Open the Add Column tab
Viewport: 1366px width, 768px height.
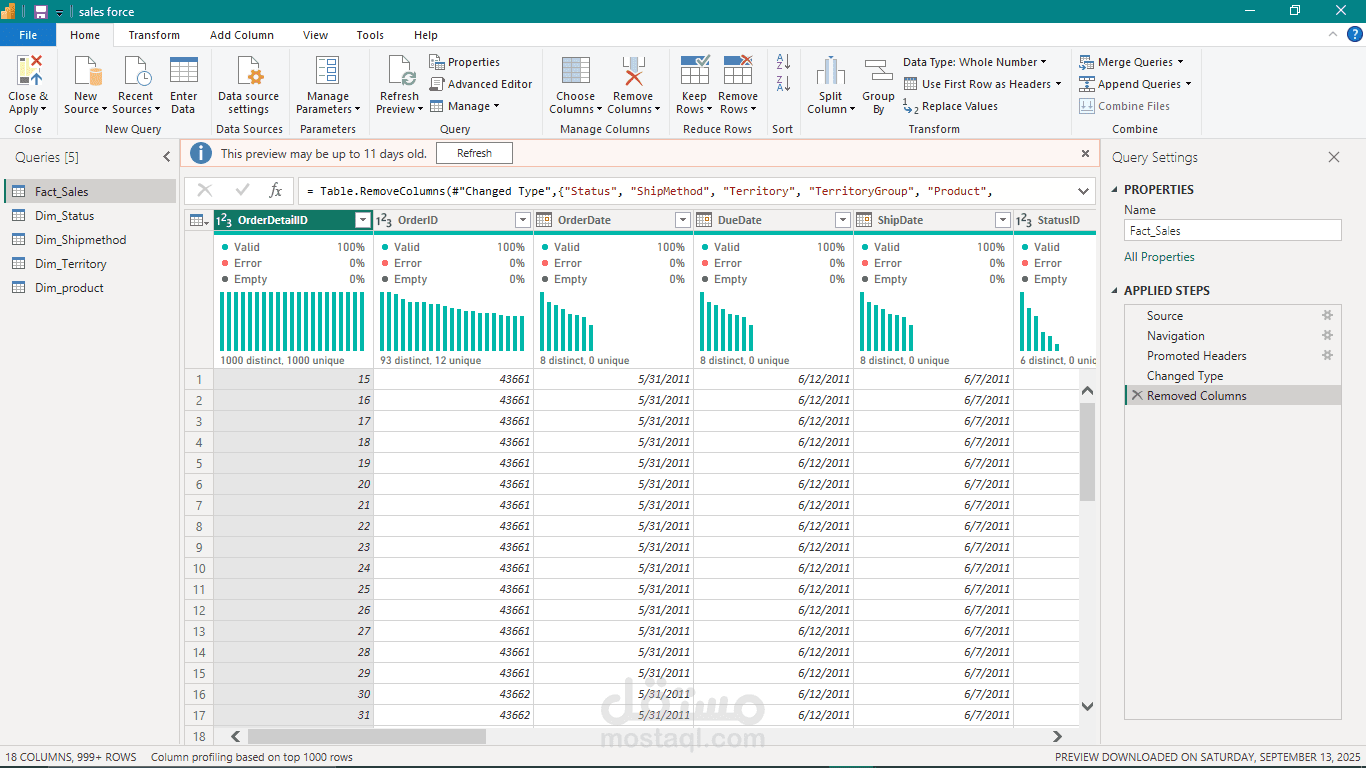click(x=241, y=35)
